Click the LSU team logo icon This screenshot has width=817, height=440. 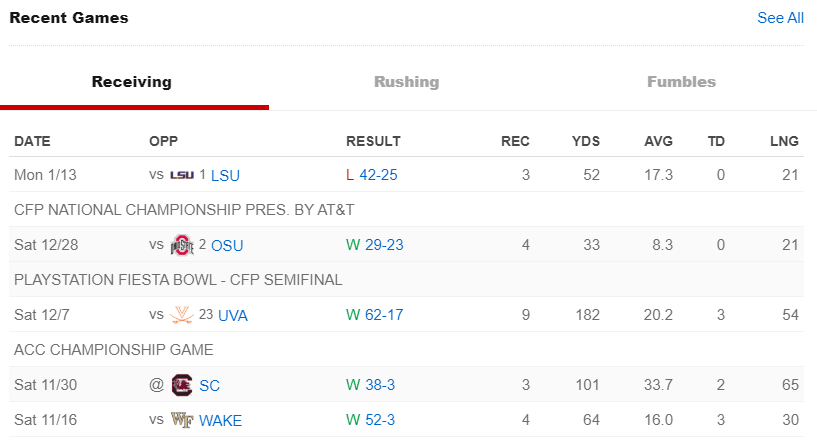[182, 175]
